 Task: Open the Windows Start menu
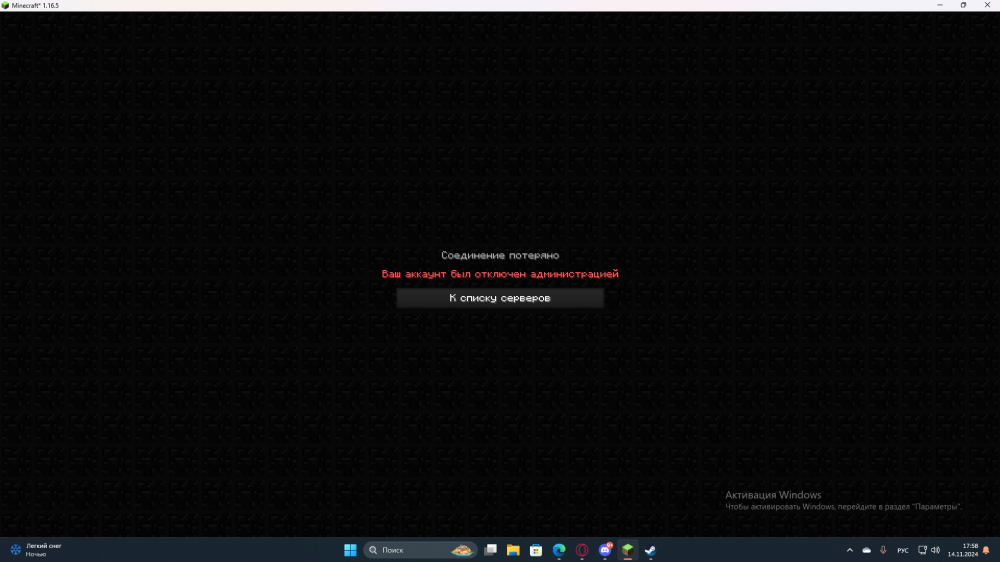click(350, 550)
